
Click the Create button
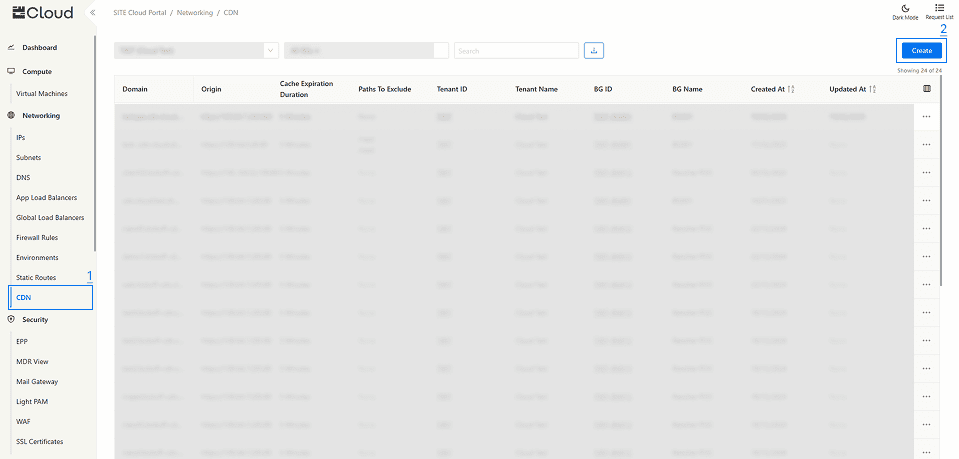921,50
